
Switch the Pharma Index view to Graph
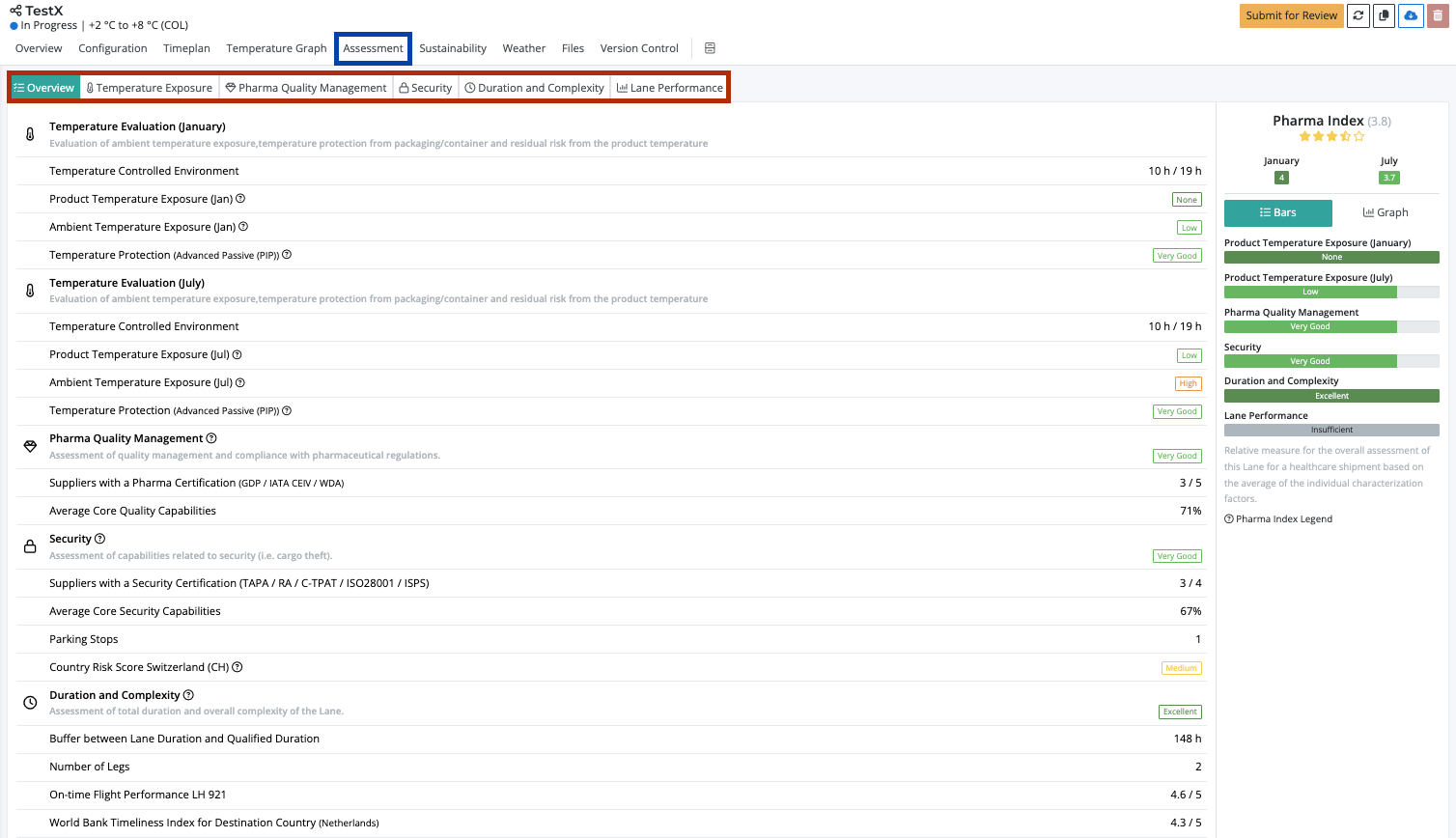[1386, 212]
